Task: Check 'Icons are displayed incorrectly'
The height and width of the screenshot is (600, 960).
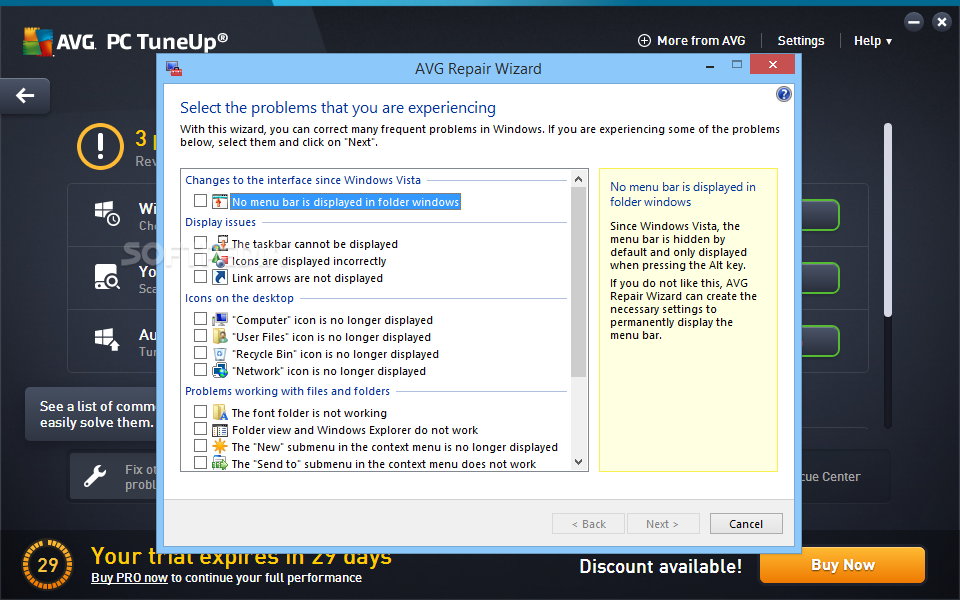Action: click(200, 260)
